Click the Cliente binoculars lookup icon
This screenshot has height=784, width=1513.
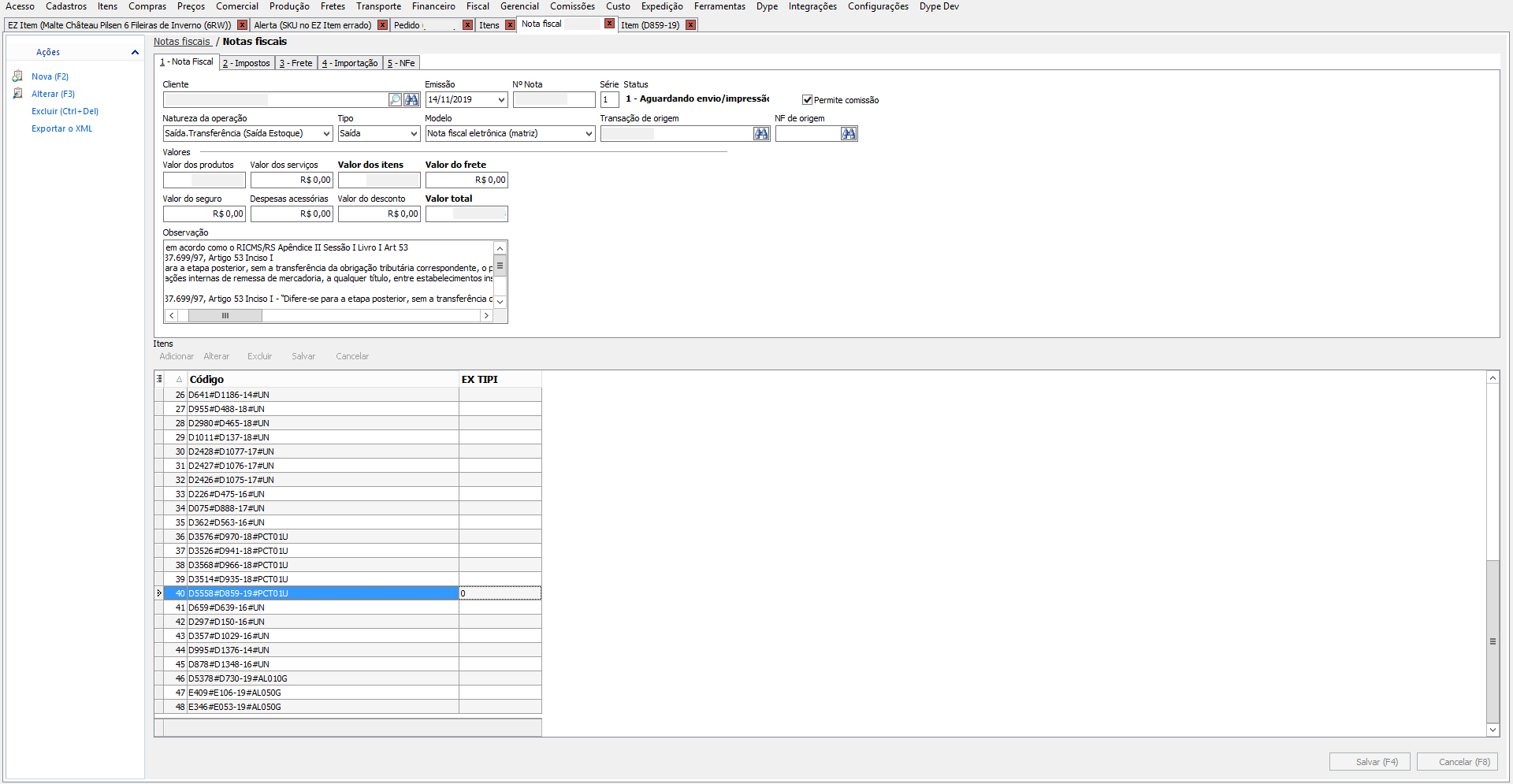(x=411, y=100)
